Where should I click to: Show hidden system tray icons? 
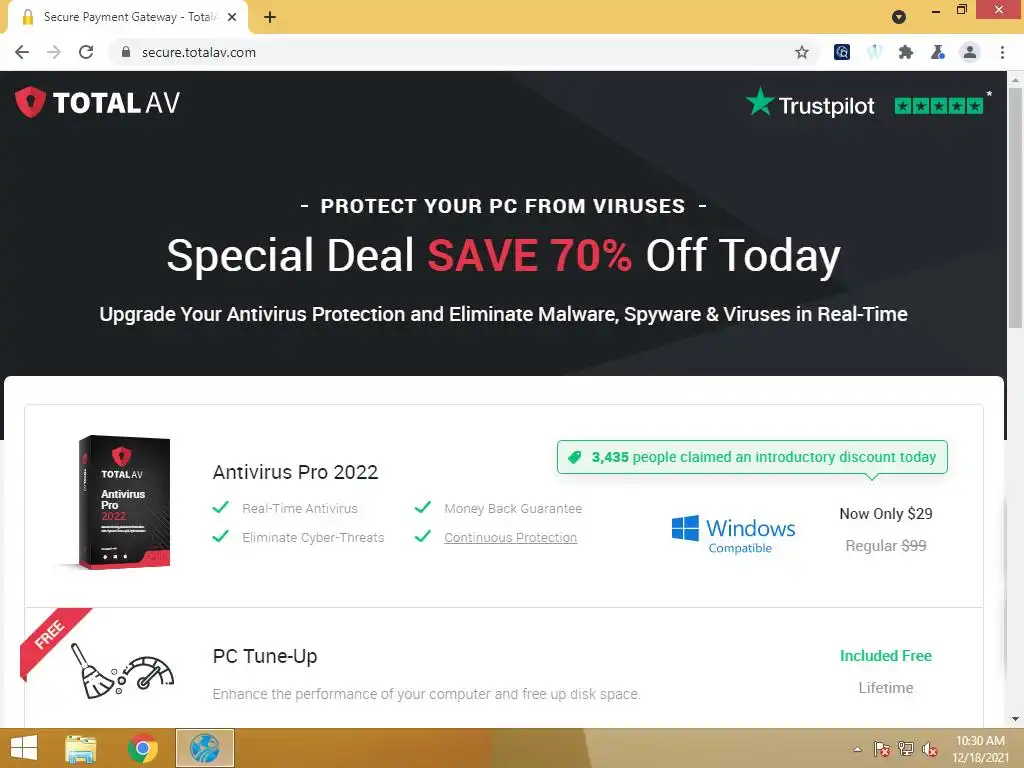click(x=857, y=749)
